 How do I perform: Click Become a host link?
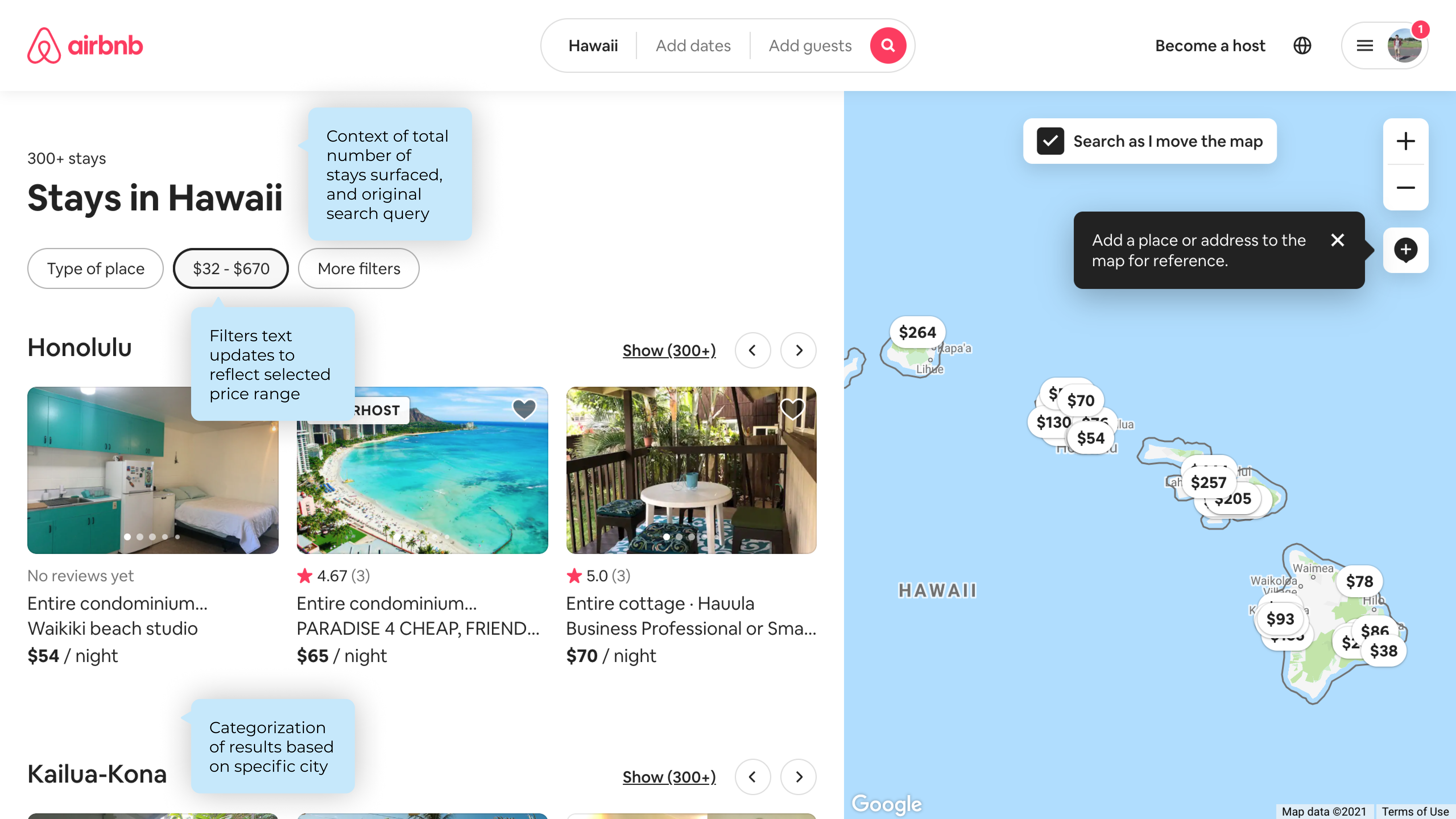coord(1209,46)
